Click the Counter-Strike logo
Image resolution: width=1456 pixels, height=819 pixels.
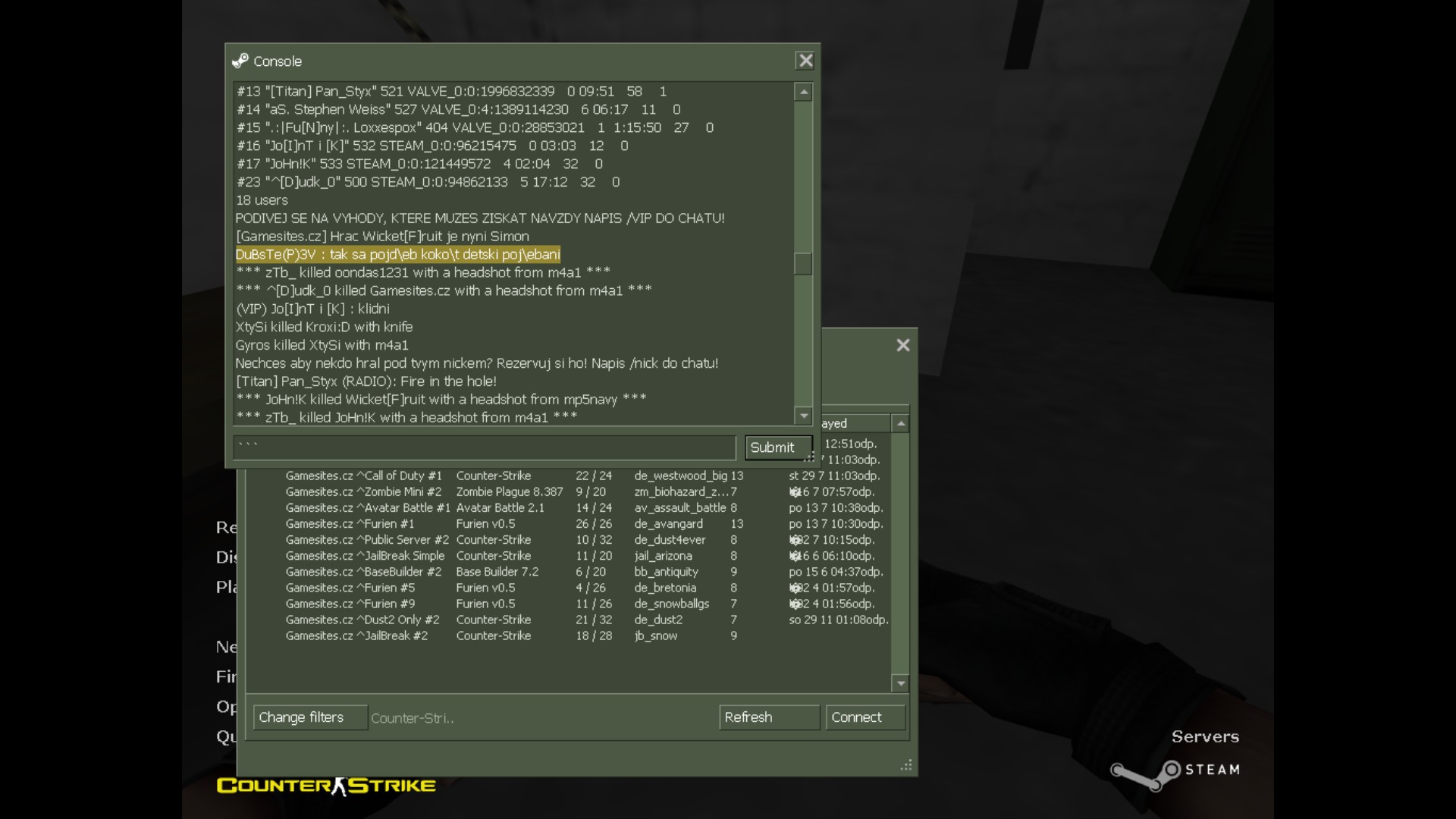coord(326,786)
